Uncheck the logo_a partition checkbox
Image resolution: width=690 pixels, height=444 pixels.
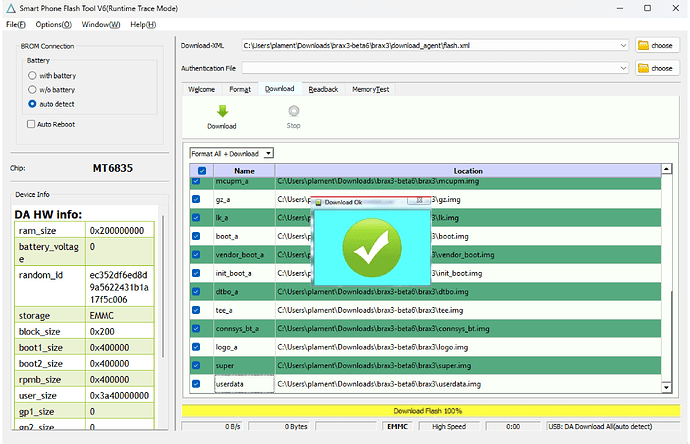pos(196,347)
